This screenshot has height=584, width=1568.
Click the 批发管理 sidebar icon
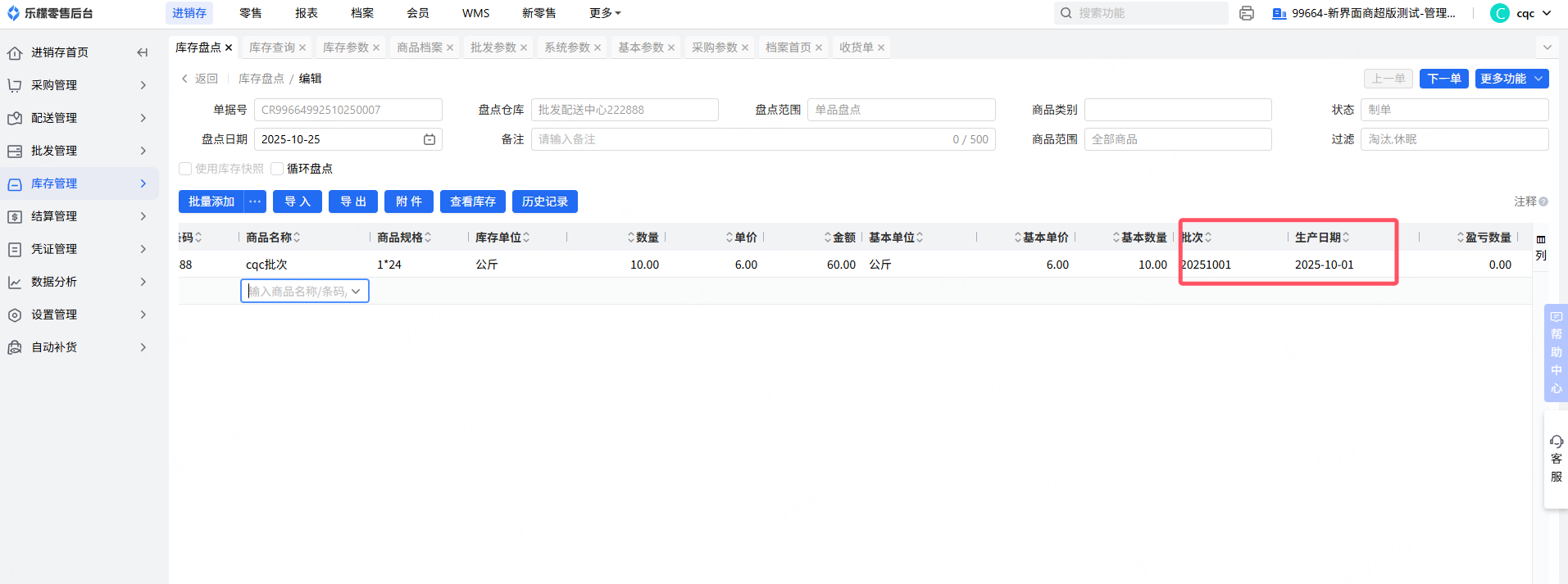pyautogui.click(x=15, y=151)
